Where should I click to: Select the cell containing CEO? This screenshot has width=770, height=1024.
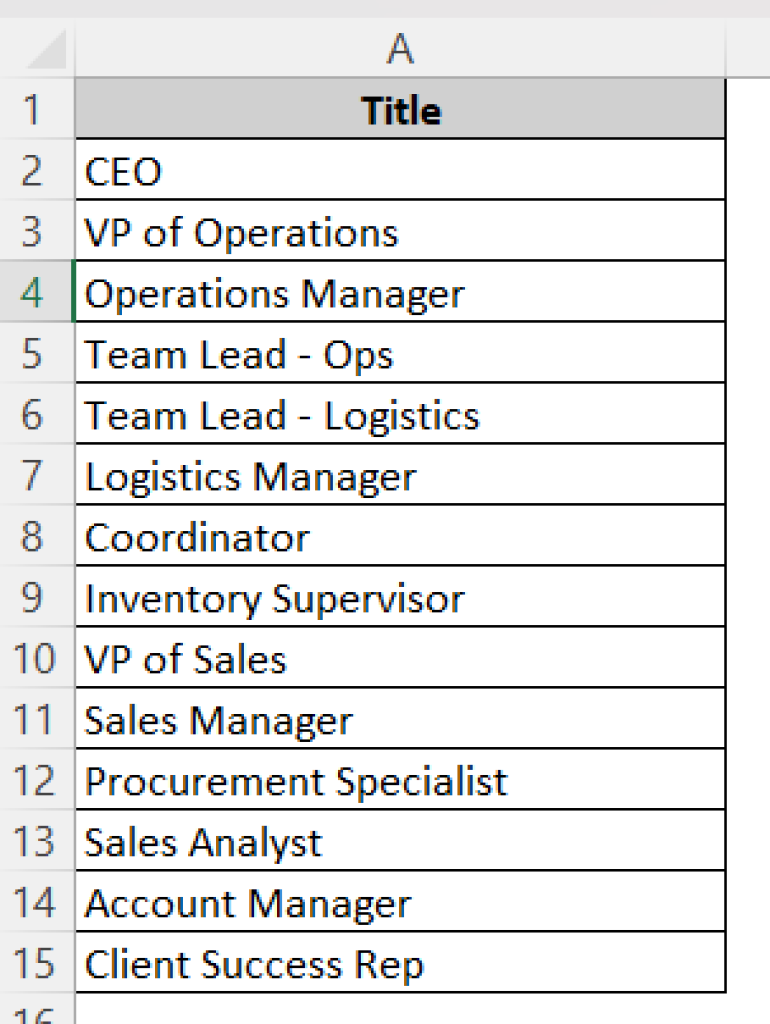[400, 171]
